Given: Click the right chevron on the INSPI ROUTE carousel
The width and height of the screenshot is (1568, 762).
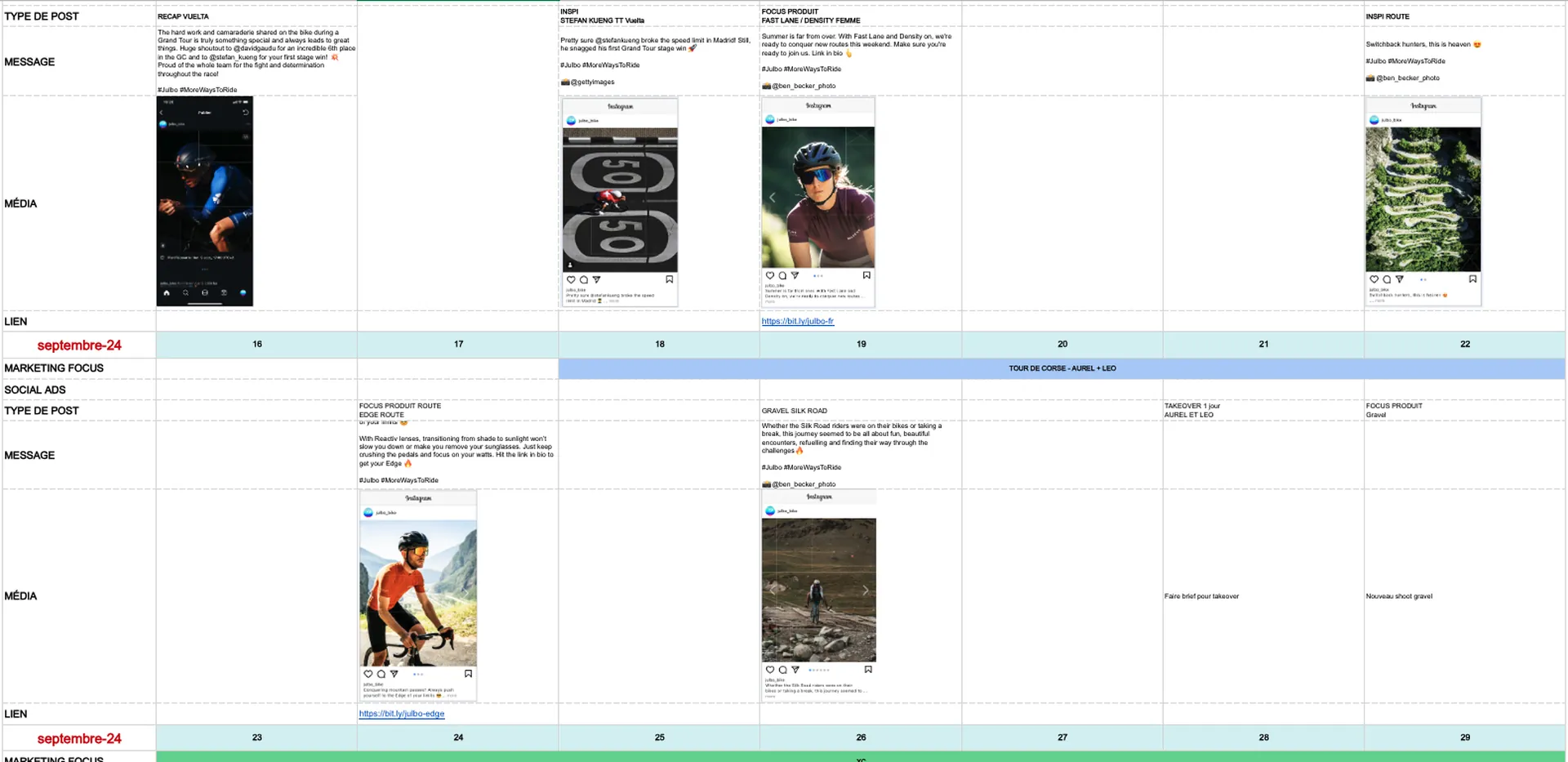Looking at the screenshot, I should (x=1470, y=200).
